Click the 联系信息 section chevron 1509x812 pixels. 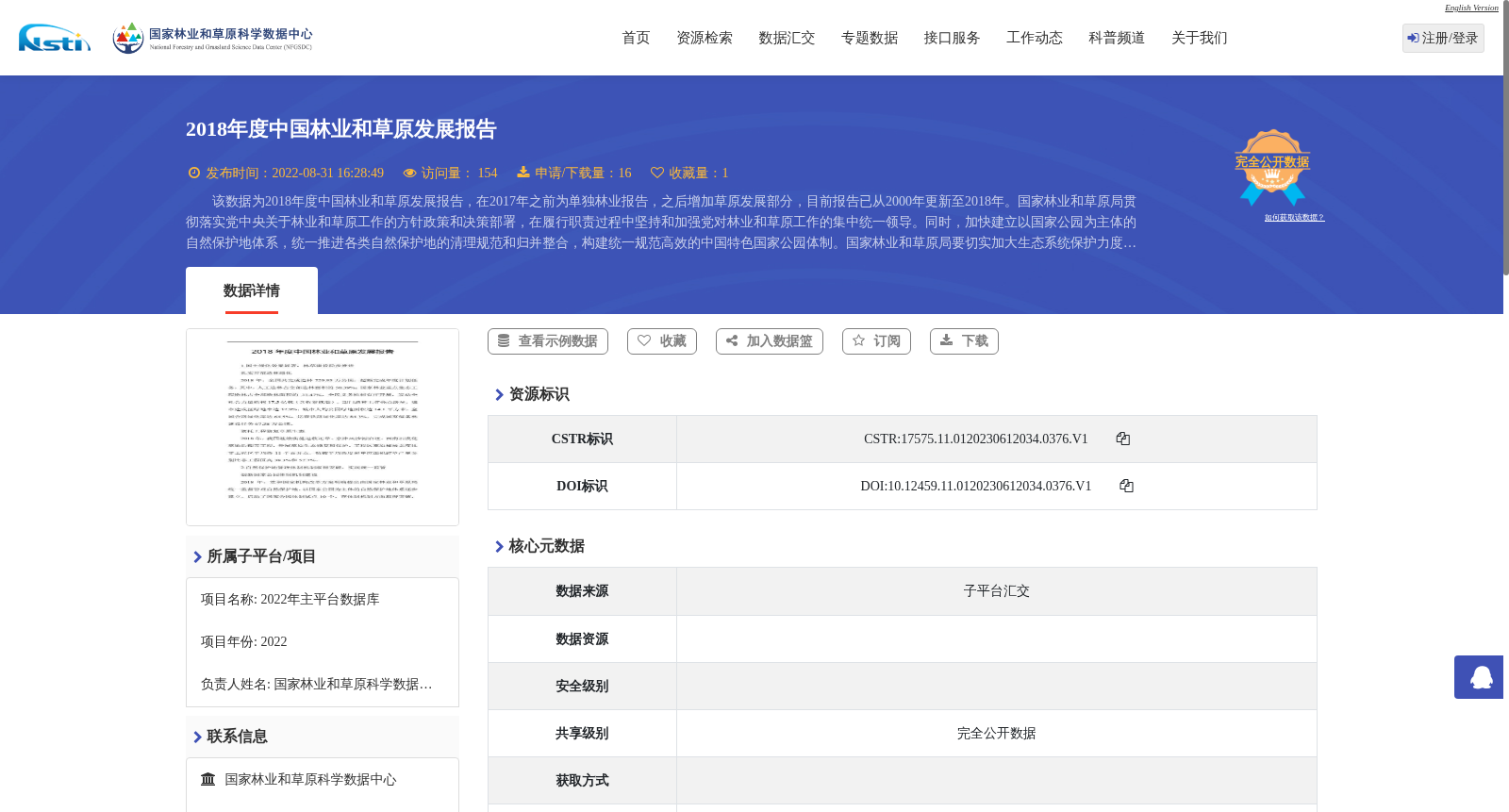pyautogui.click(x=197, y=737)
